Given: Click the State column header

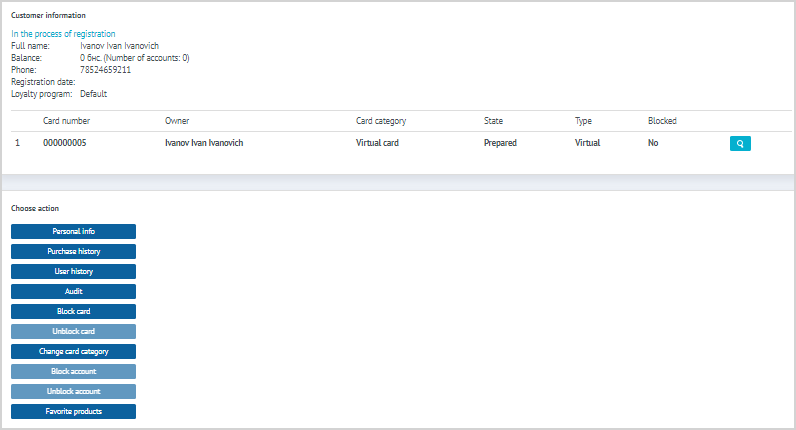Looking at the screenshot, I should coord(493,121).
